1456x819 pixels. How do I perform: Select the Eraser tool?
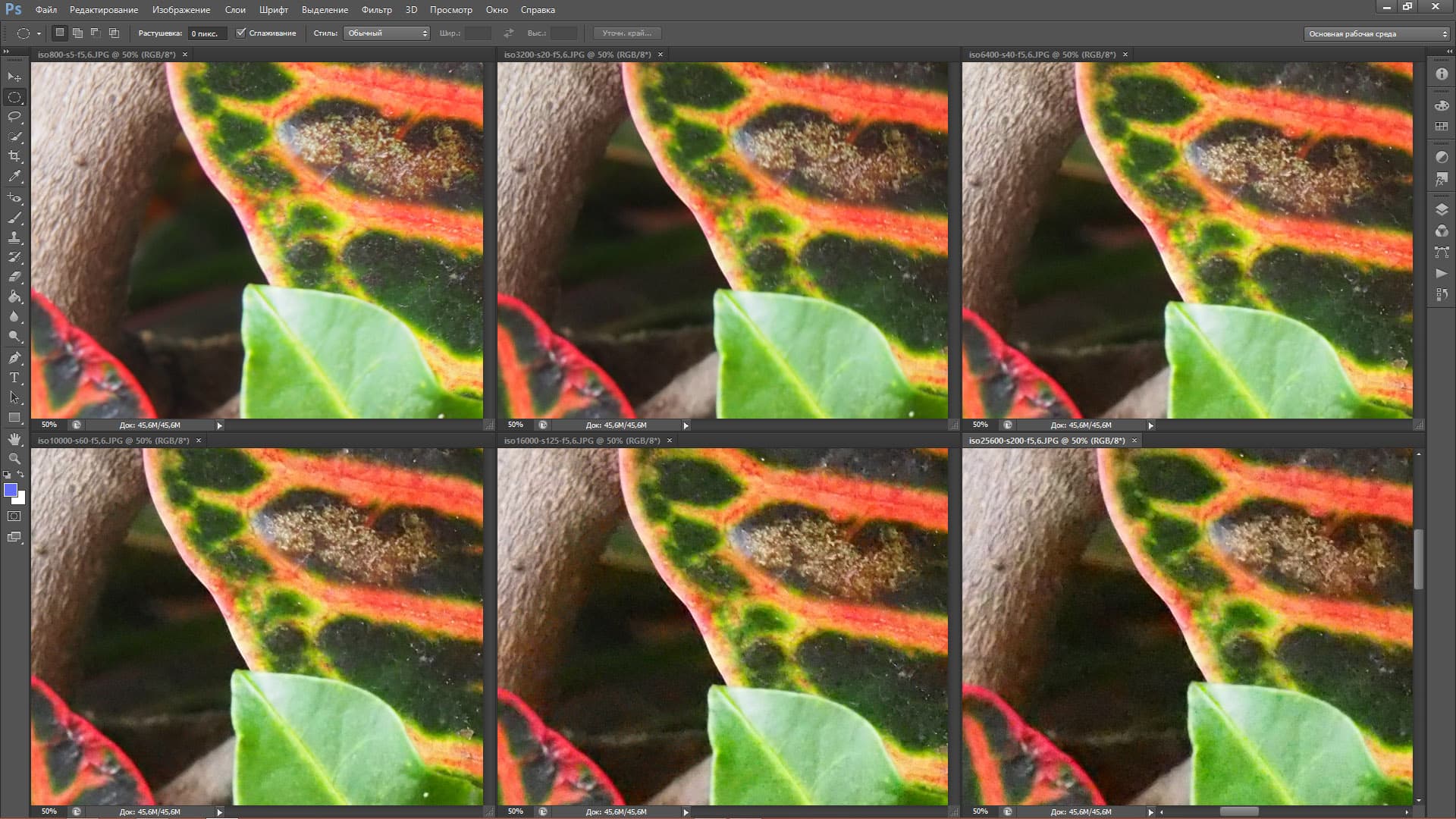(x=14, y=277)
